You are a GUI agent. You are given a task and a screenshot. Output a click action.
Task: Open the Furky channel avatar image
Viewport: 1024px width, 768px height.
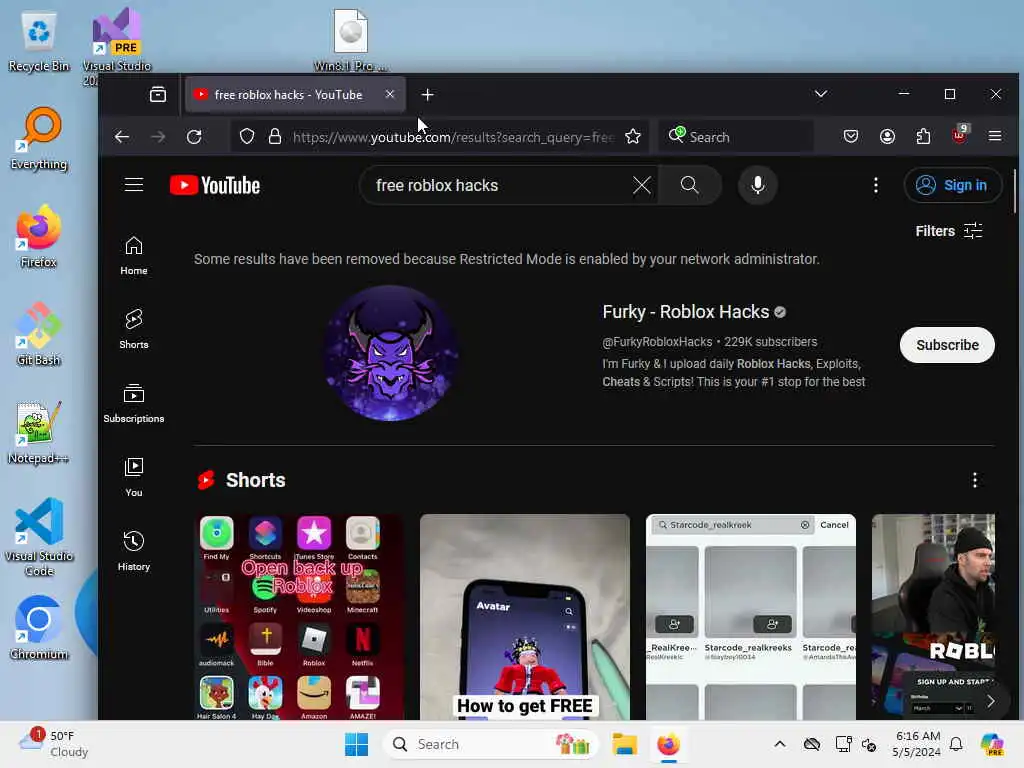pyautogui.click(x=391, y=353)
